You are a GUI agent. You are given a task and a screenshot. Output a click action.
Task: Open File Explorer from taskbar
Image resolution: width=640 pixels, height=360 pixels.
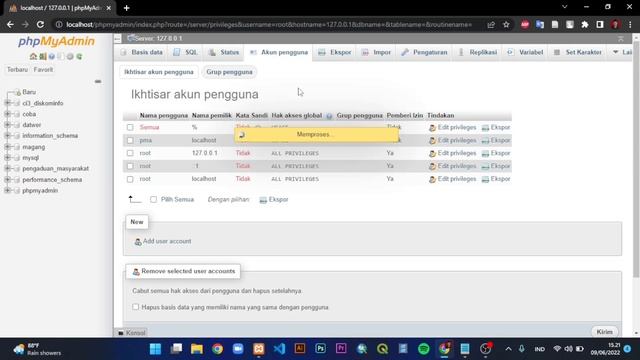click(x=197, y=349)
